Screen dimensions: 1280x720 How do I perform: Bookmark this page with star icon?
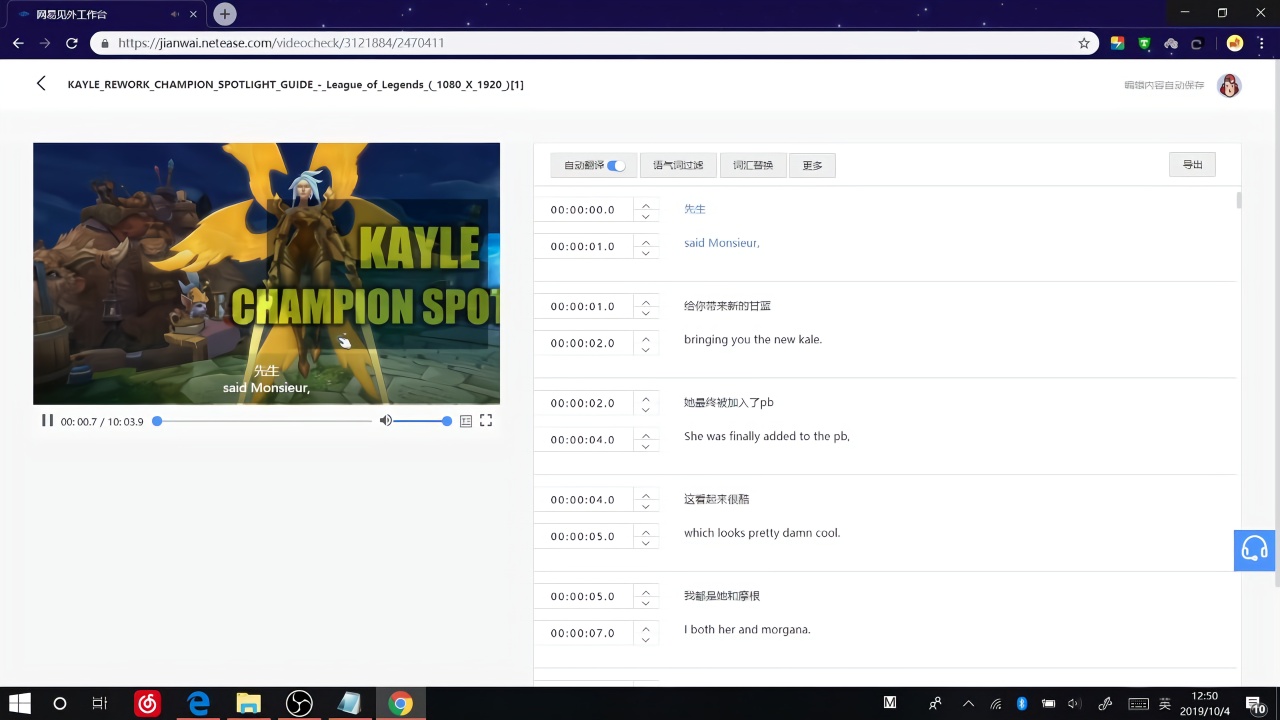pyautogui.click(x=1084, y=43)
